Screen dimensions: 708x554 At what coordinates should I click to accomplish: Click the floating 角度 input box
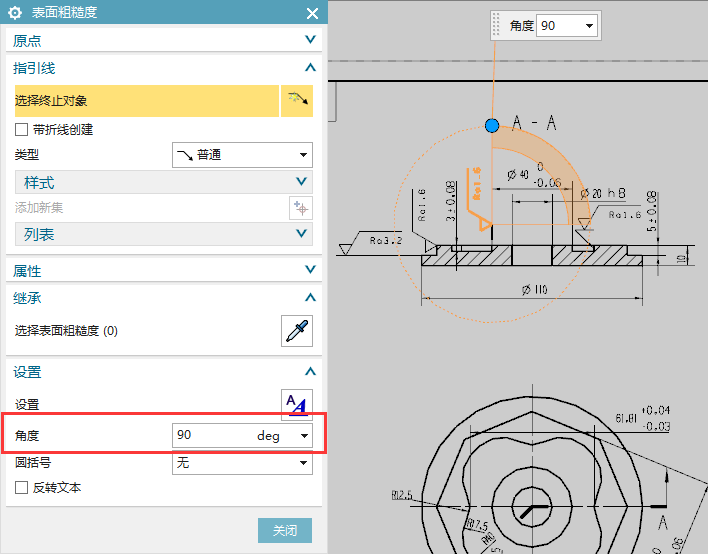(x=560, y=26)
